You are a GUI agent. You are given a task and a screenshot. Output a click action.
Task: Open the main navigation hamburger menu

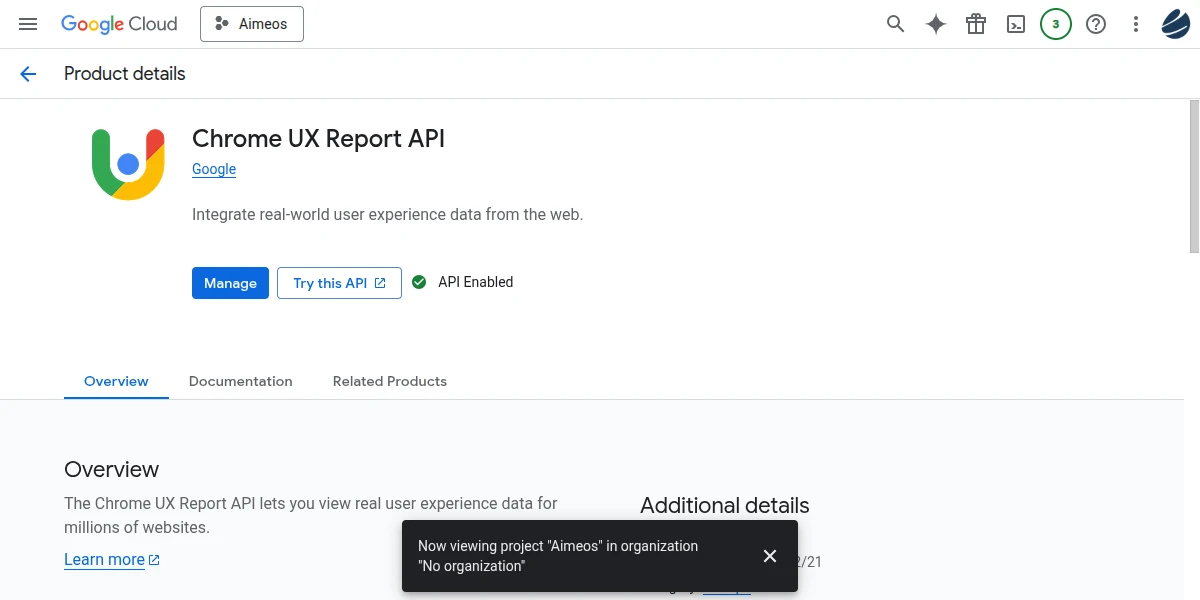[x=28, y=24]
